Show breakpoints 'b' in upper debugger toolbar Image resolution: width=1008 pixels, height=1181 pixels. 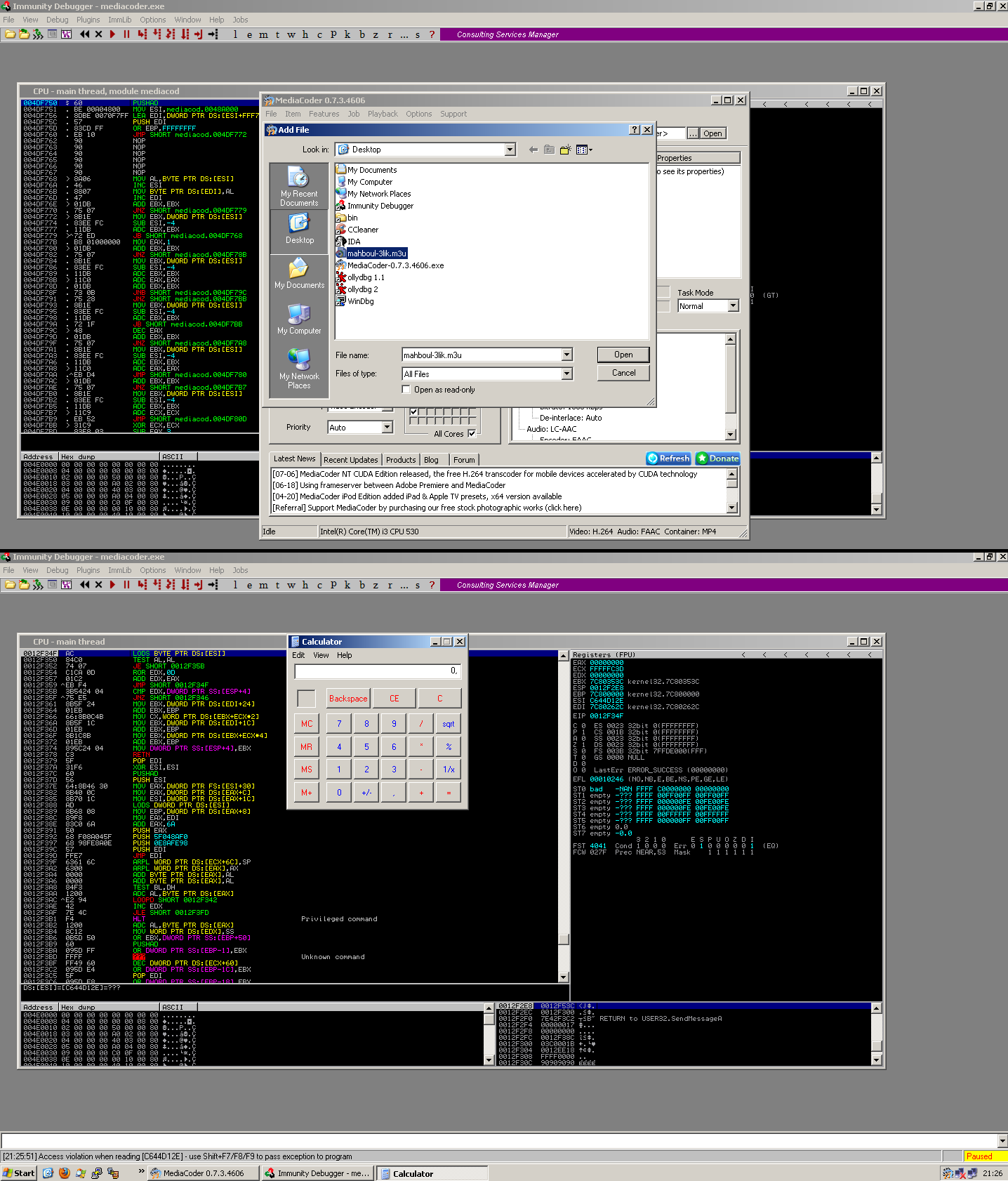click(362, 34)
